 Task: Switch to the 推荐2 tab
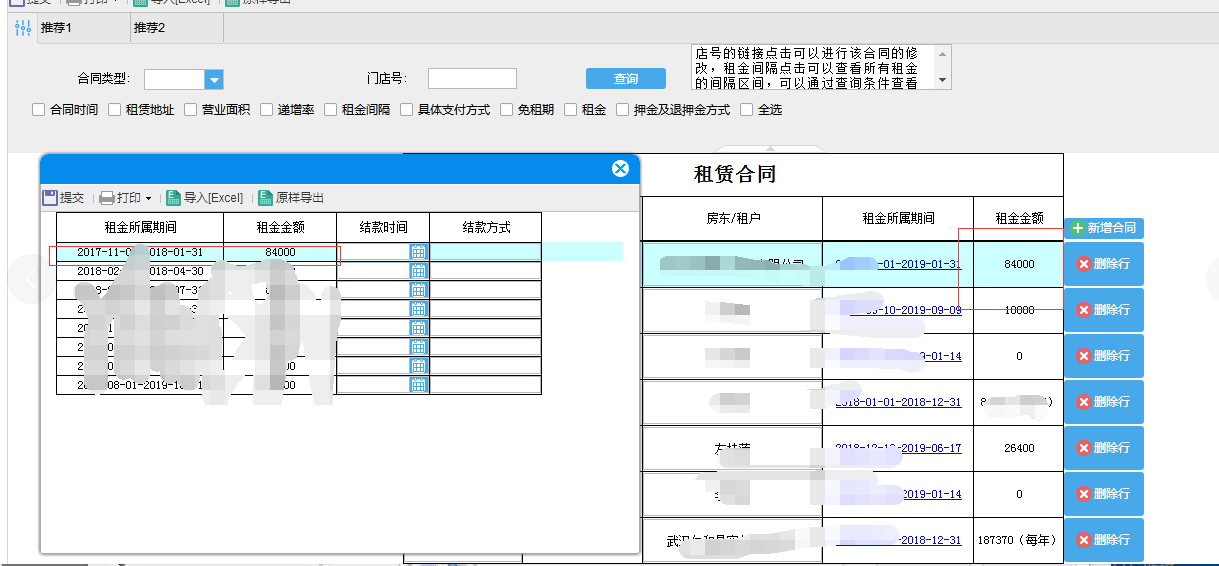pos(149,28)
